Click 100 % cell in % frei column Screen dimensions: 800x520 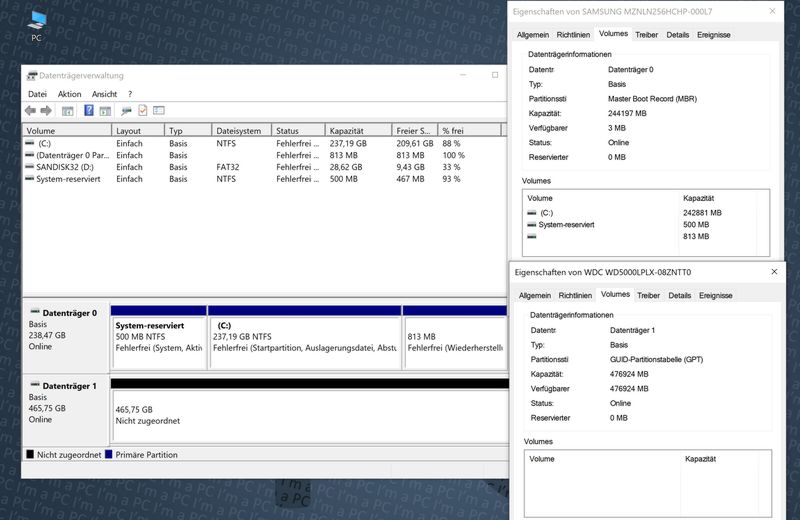click(454, 155)
